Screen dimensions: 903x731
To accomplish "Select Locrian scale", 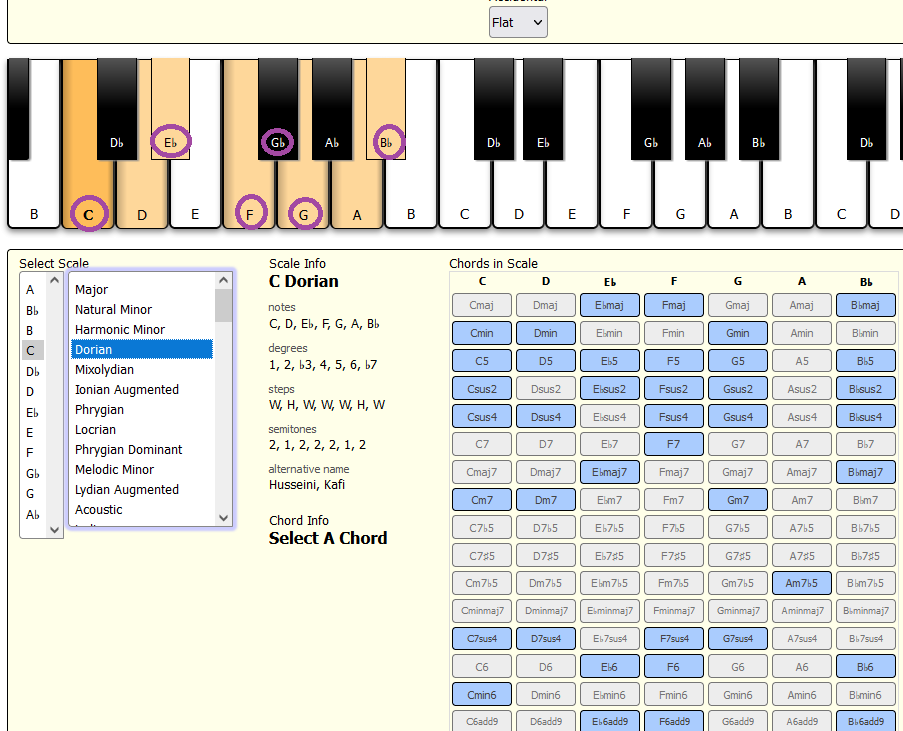I will [x=142, y=430].
